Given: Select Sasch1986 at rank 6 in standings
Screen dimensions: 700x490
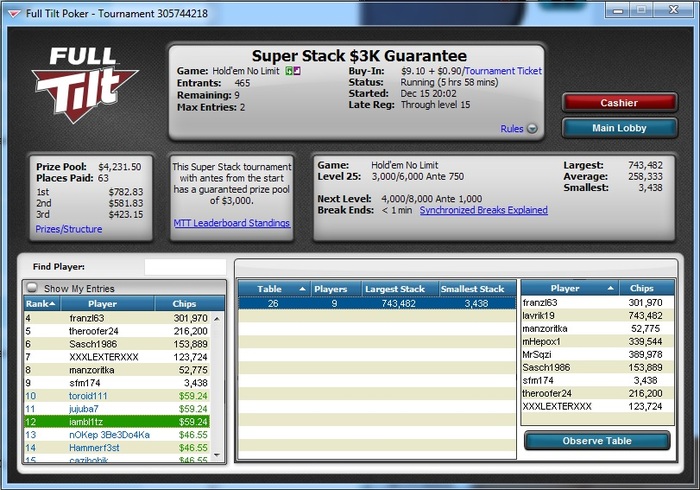Looking at the screenshot, I should [117, 344].
